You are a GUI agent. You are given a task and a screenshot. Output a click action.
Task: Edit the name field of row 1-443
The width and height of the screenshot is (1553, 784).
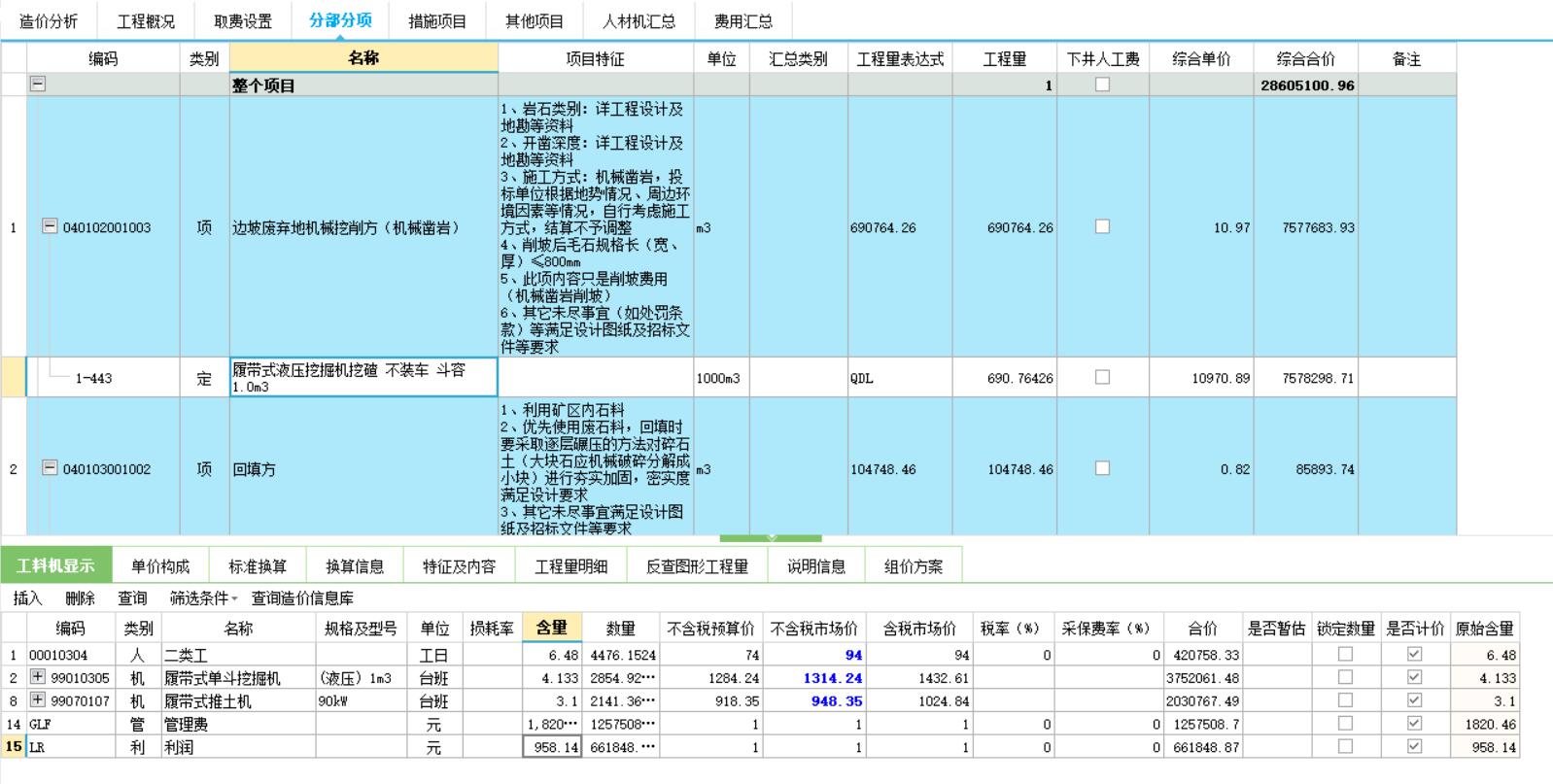pyautogui.click(x=363, y=377)
